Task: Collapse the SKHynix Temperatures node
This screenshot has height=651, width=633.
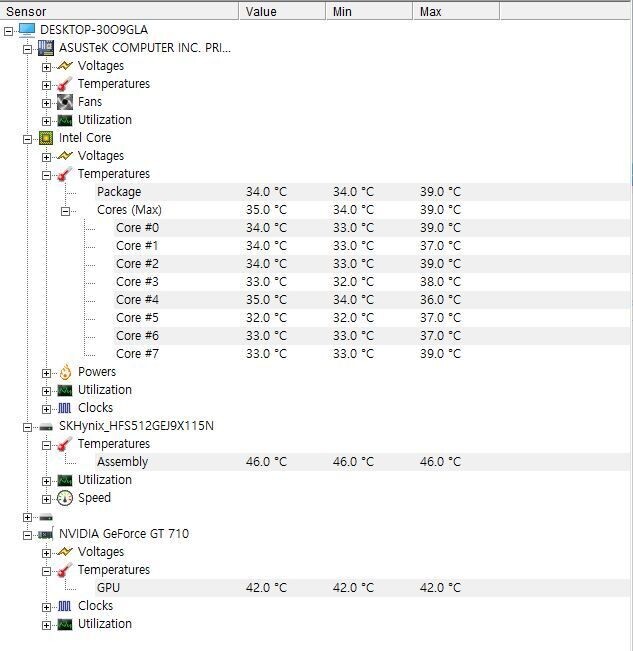Action: [x=46, y=444]
